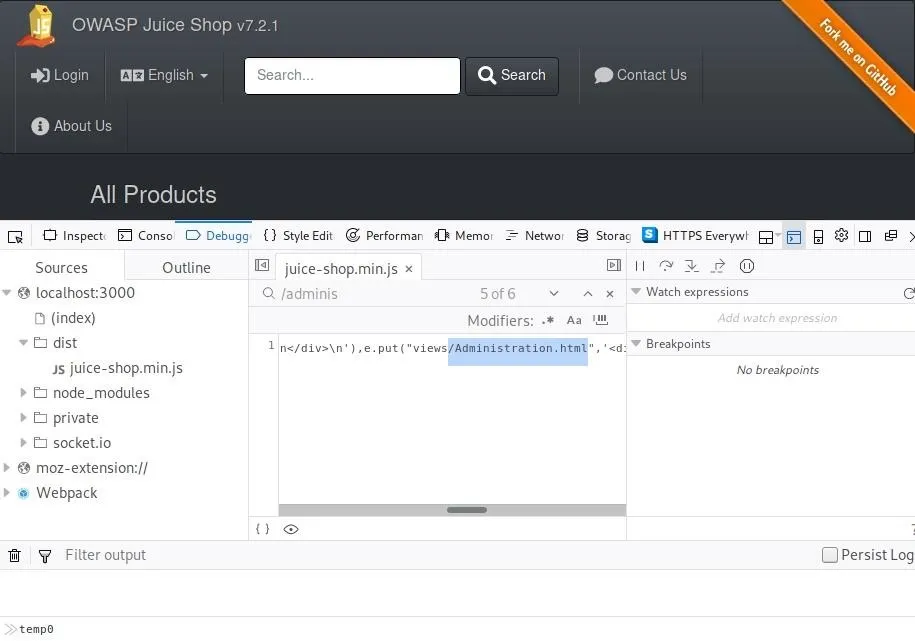Image resolution: width=915 pixels, height=641 pixels.
Task: Enable the Persist Logs checkbox
Action: (x=829, y=555)
